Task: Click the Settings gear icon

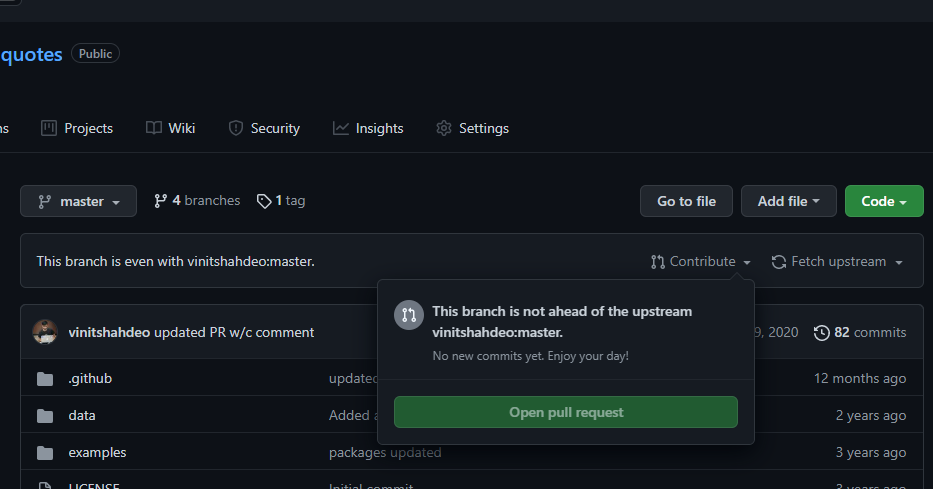Action: [x=444, y=128]
